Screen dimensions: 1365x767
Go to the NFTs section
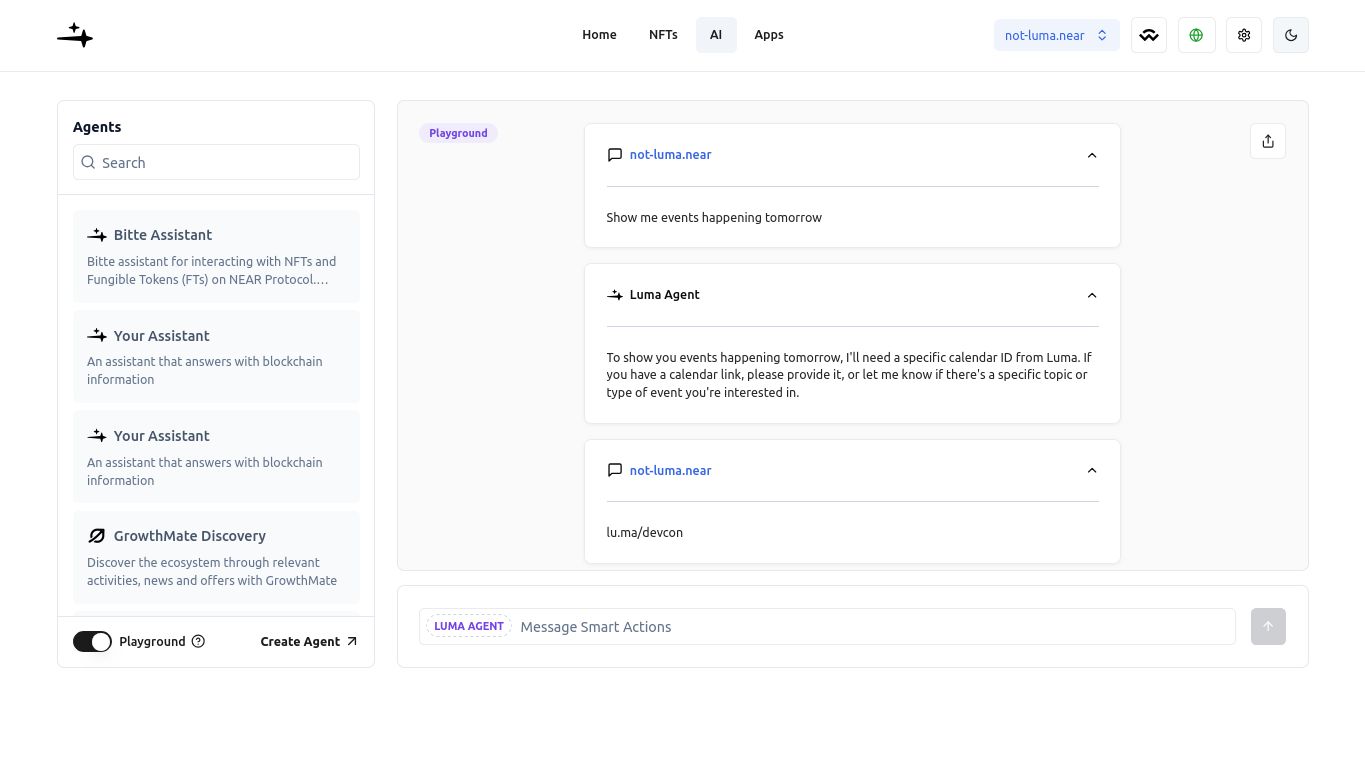pos(663,35)
